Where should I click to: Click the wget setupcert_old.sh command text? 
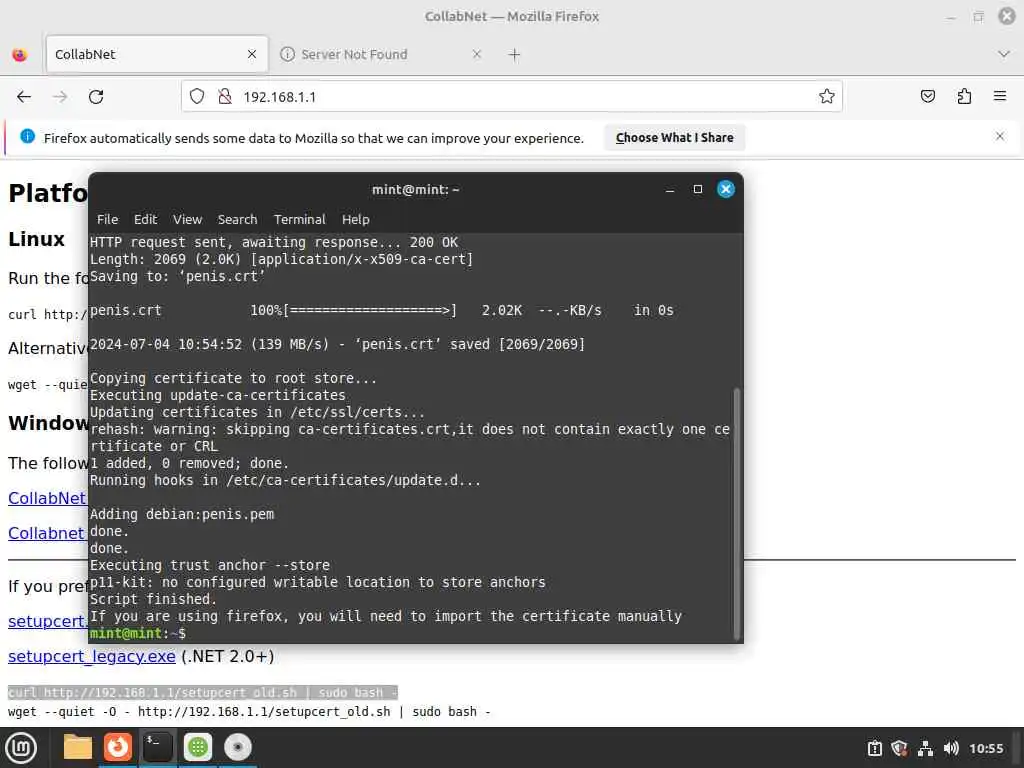coord(249,712)
